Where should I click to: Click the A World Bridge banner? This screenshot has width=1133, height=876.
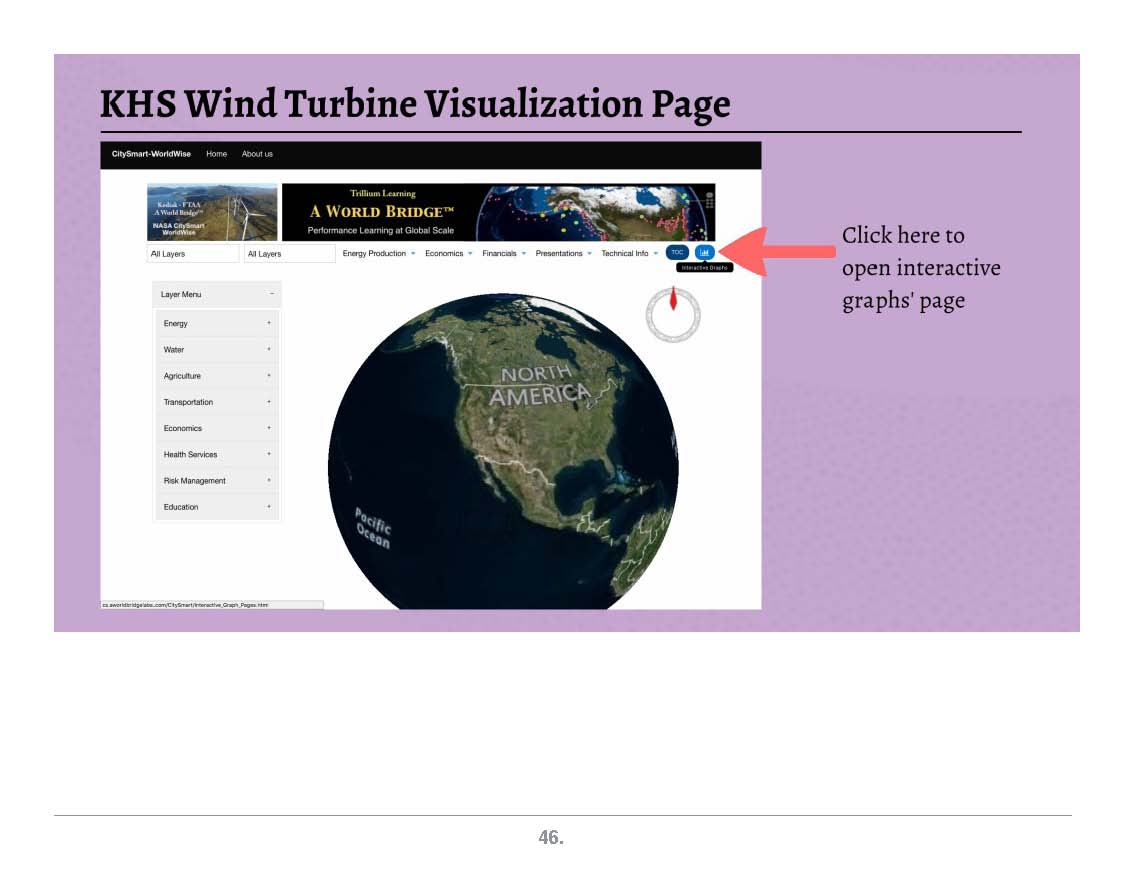tap(498, 212)
